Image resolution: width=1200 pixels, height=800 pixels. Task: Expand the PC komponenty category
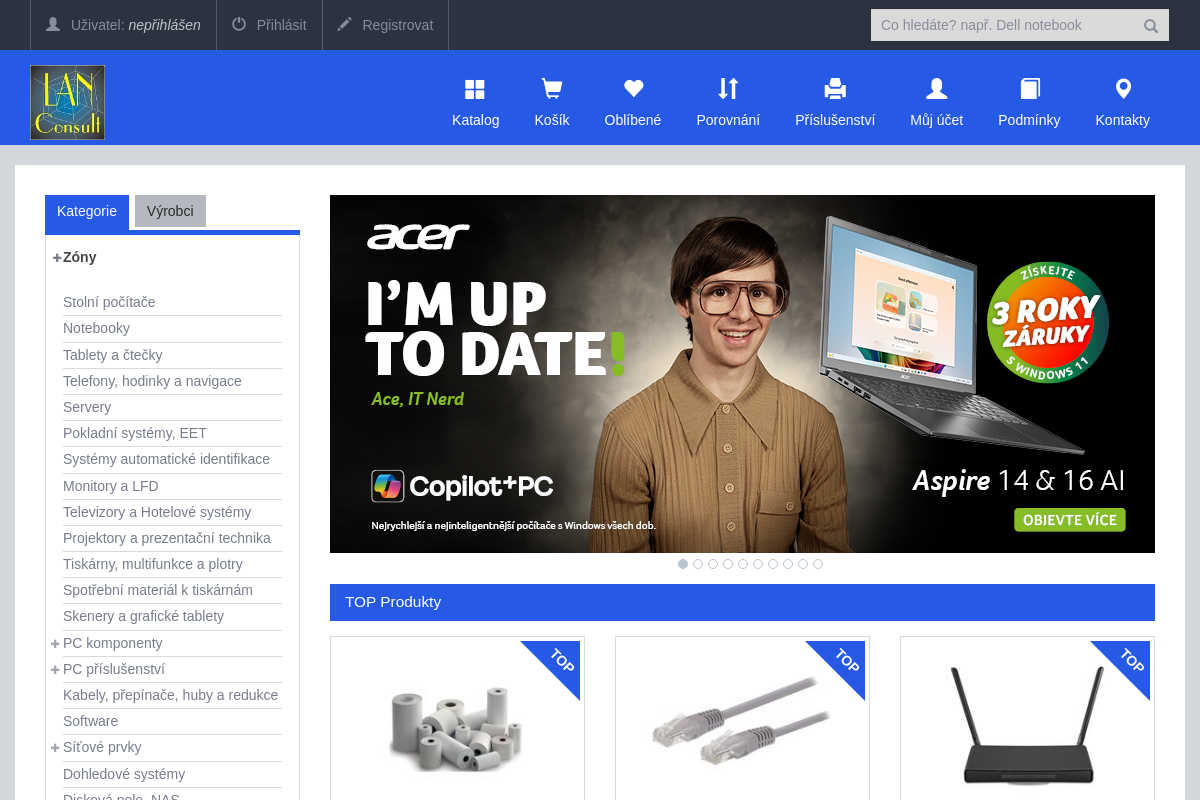point(56,643)
